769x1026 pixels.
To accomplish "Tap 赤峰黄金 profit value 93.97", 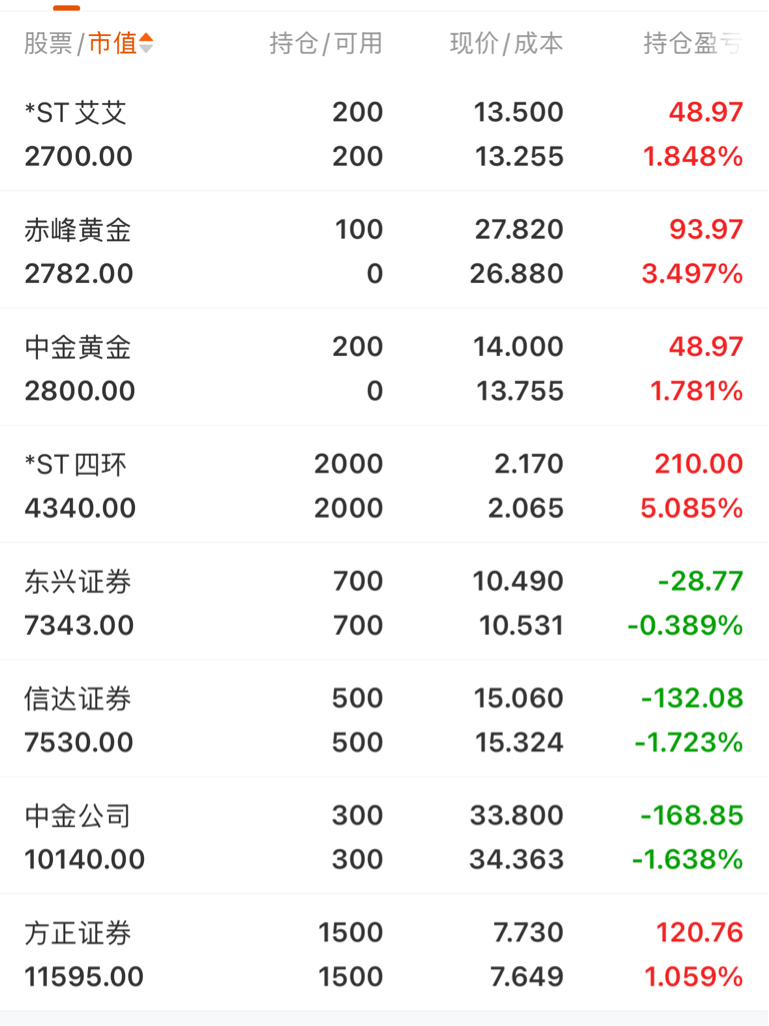I will (x=706, y=229).
